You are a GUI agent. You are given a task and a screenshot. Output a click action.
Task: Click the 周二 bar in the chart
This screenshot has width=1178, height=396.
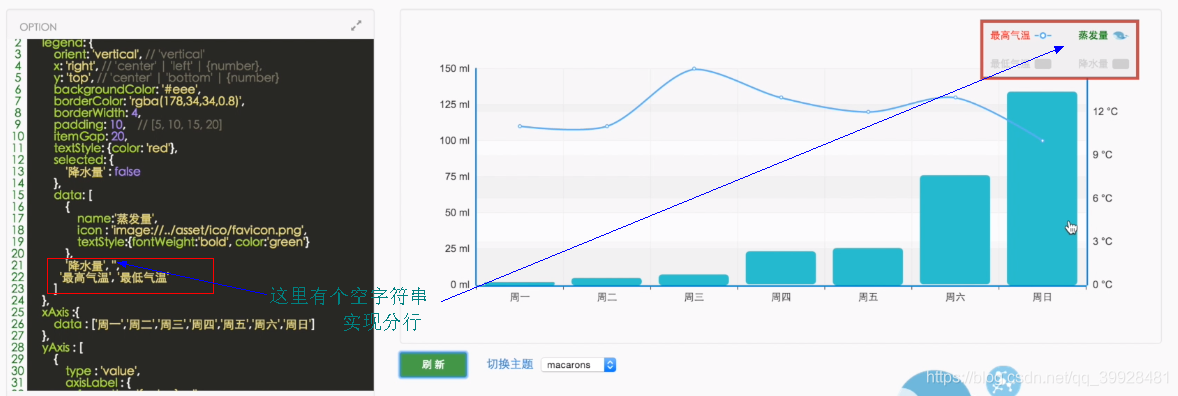607,281
